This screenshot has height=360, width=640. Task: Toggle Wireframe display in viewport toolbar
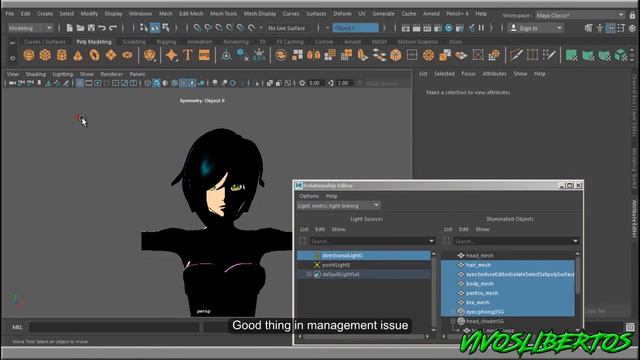(147, 83)
